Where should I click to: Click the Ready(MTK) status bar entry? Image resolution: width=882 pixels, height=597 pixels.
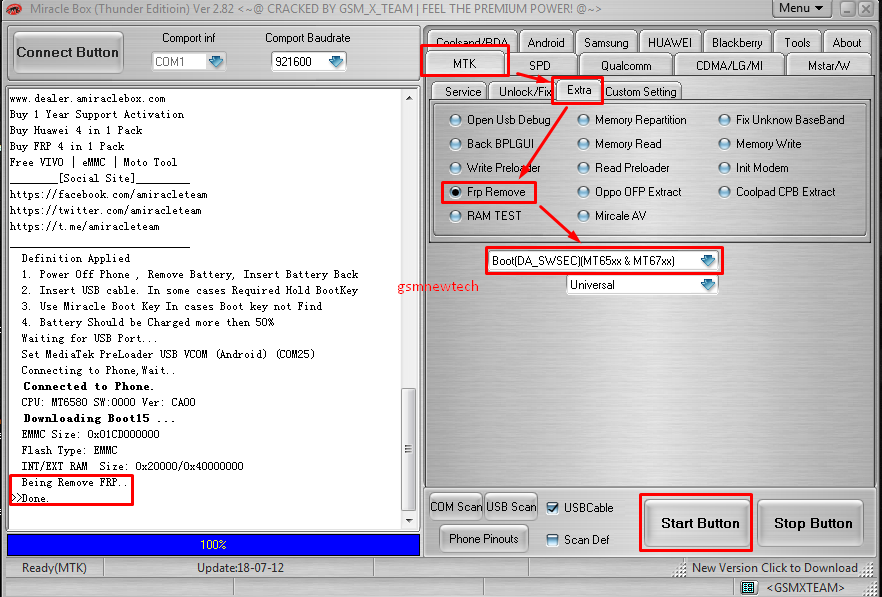(x=54, y=568)
